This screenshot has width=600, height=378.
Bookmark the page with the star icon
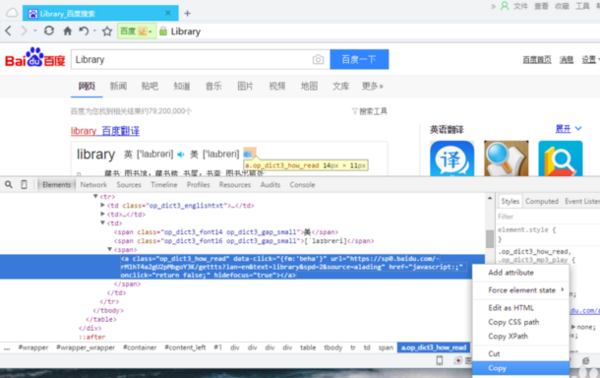tap(107, 31)
